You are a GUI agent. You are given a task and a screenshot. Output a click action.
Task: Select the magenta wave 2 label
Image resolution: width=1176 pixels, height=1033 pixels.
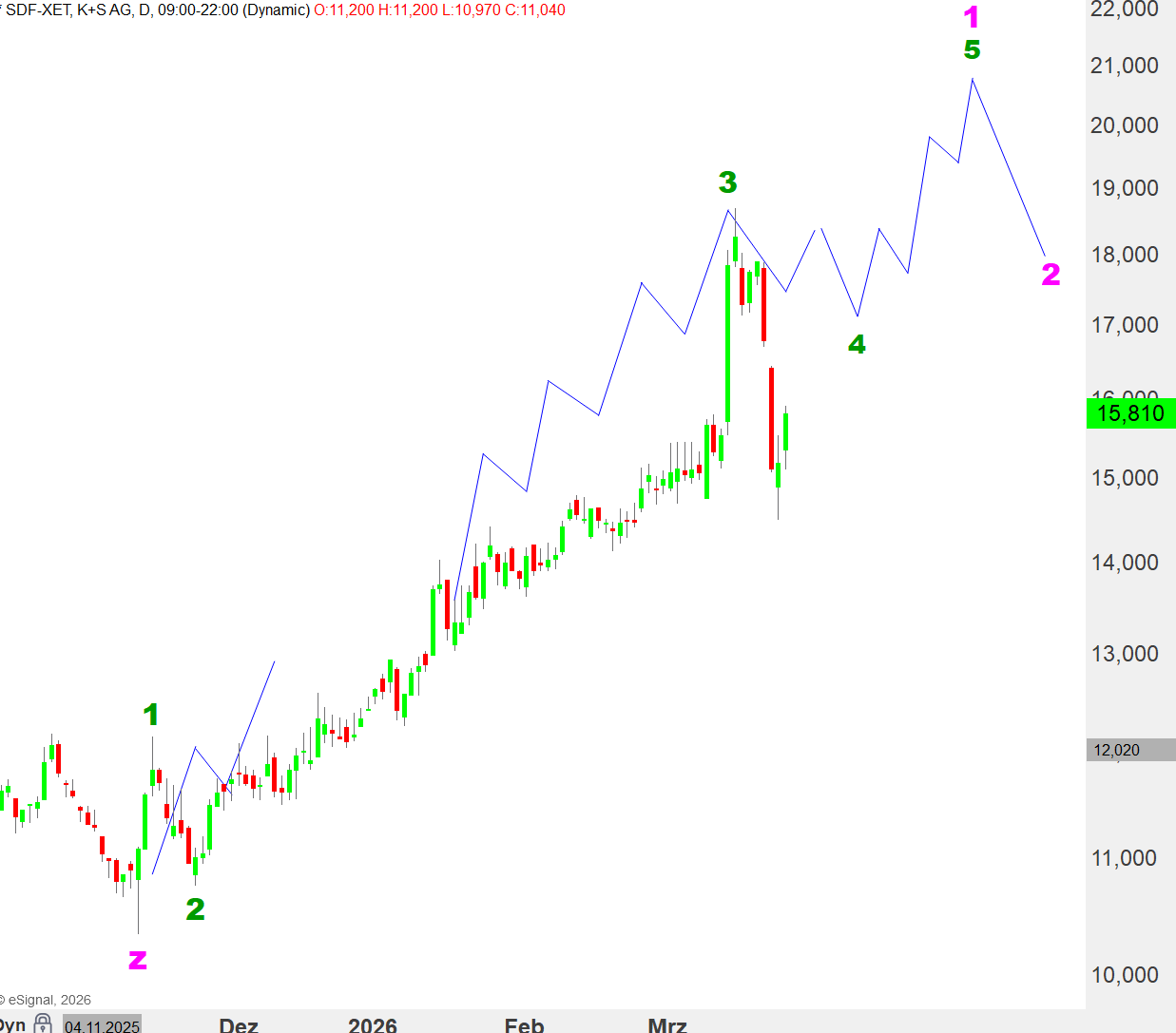tap(1051, 275)
